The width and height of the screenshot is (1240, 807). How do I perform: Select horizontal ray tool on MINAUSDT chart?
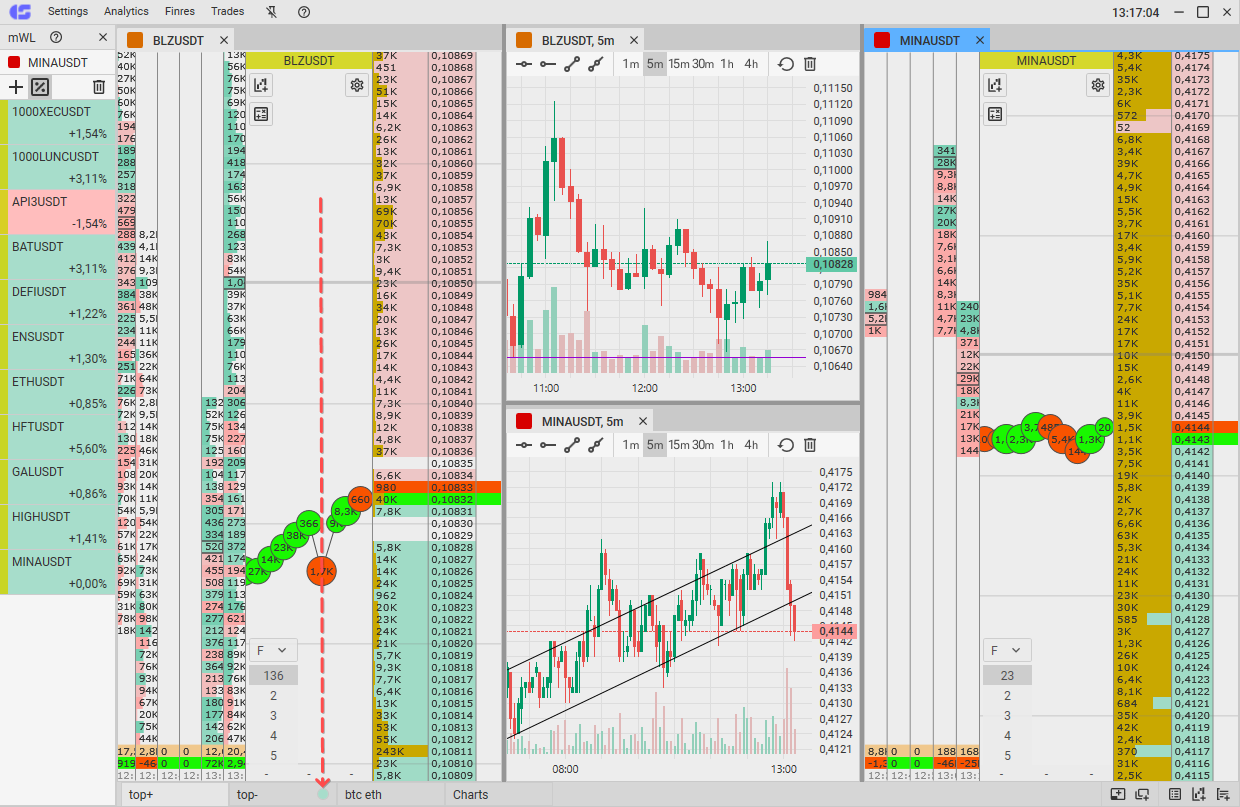tap(548, 445)
